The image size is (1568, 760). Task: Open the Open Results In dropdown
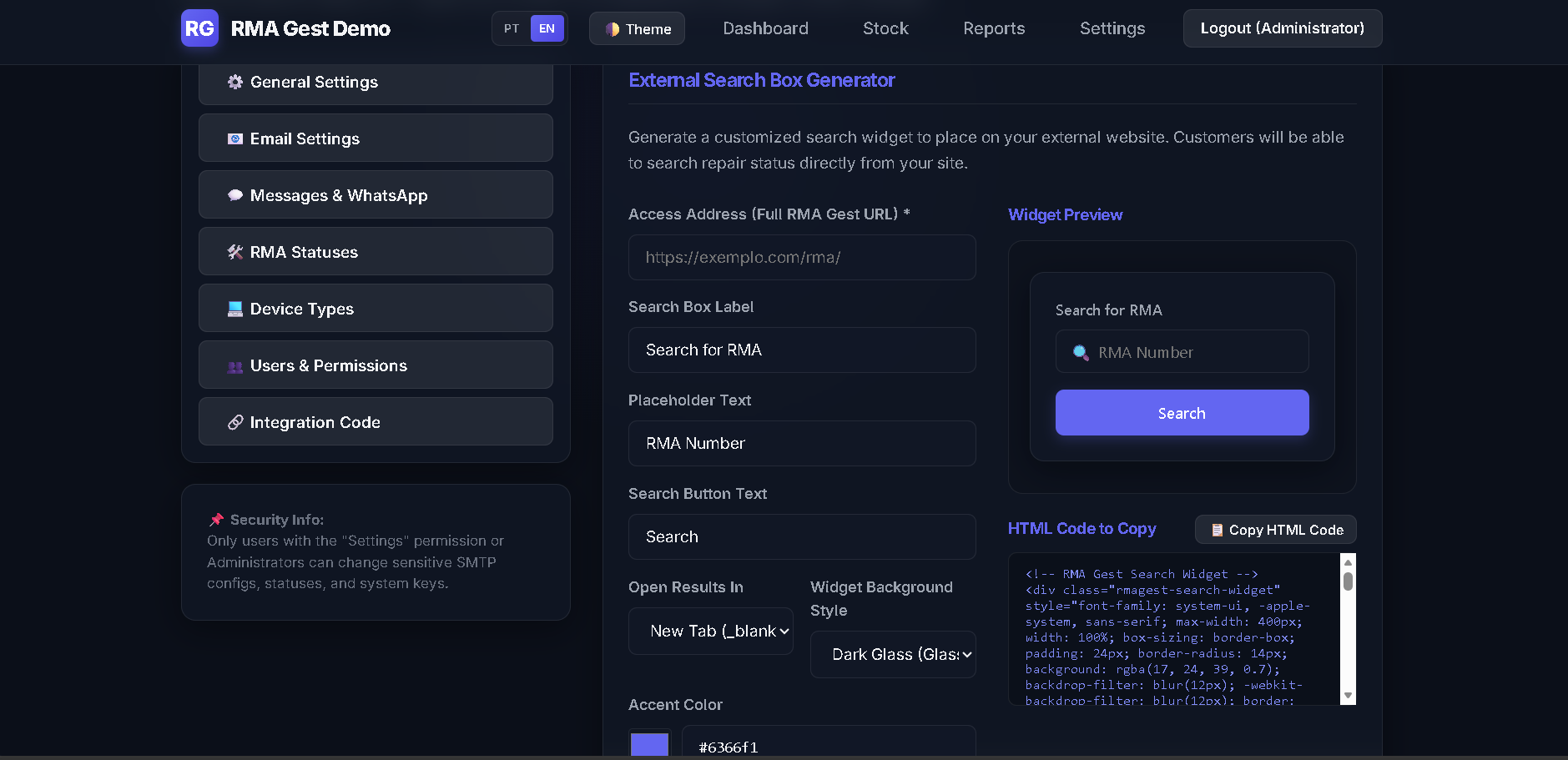pos(711,632)
